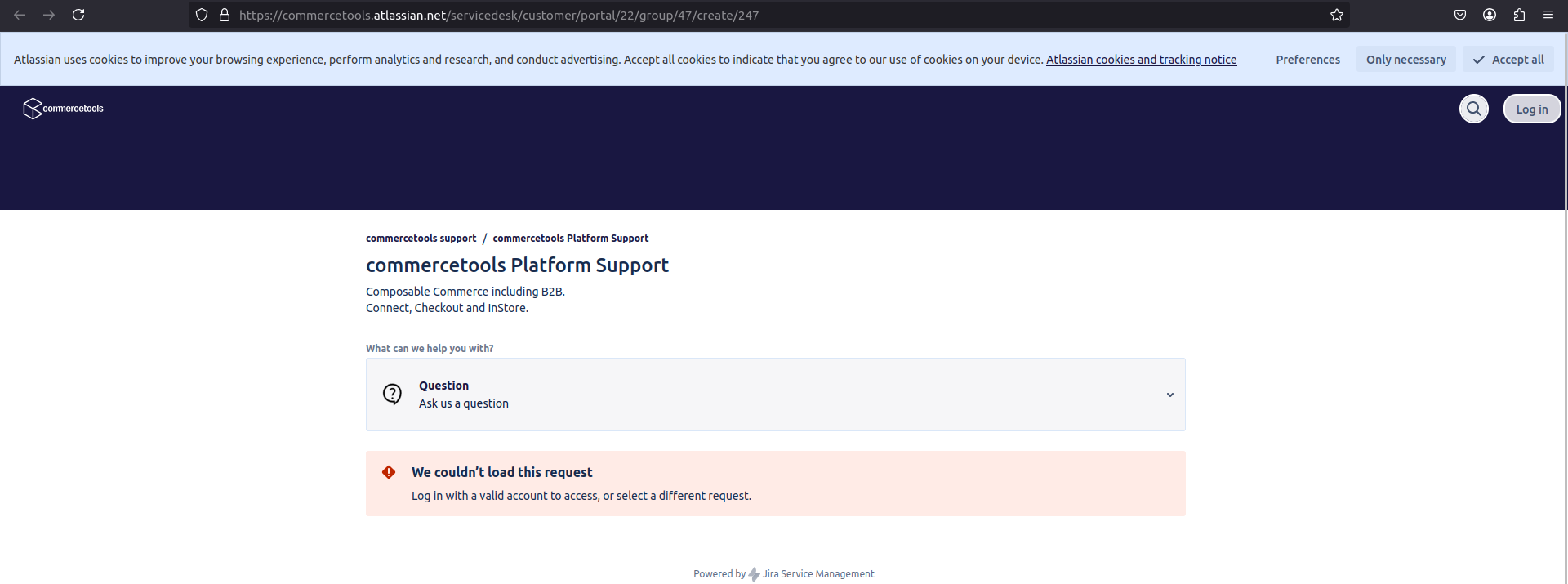Open the Question request type selector
1568x584 pixels.
point(776,395)
